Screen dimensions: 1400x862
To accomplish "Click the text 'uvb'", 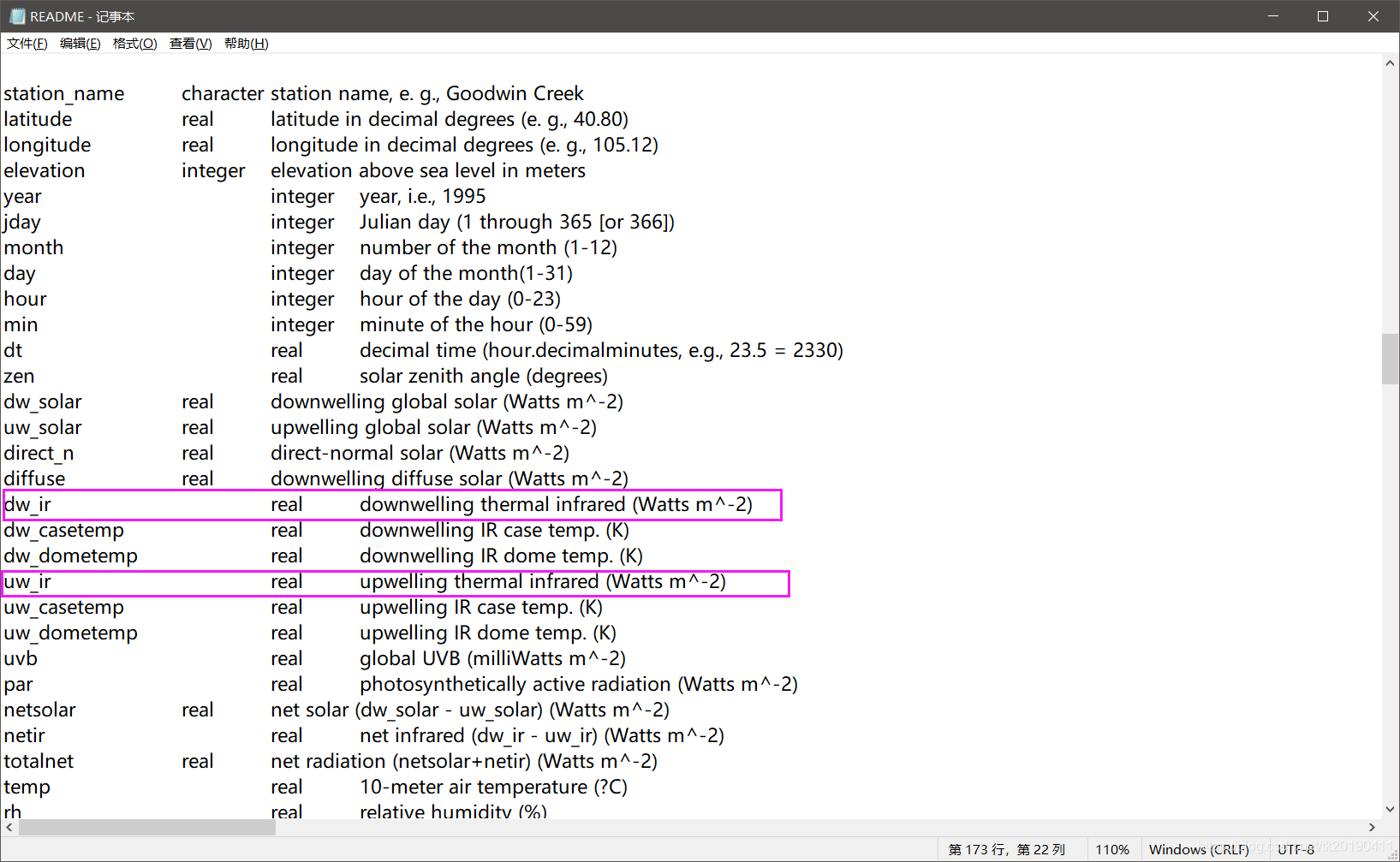I will pos(21,659).
